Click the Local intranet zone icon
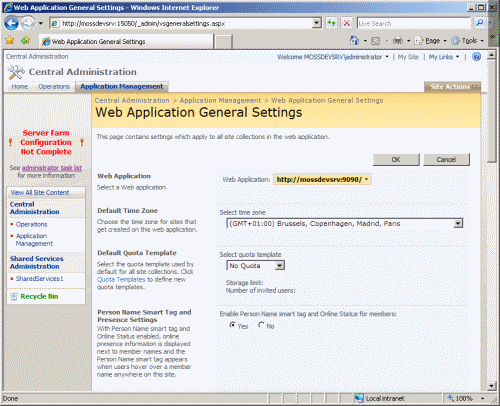The image size is (500, 406). tap(359, 398)
